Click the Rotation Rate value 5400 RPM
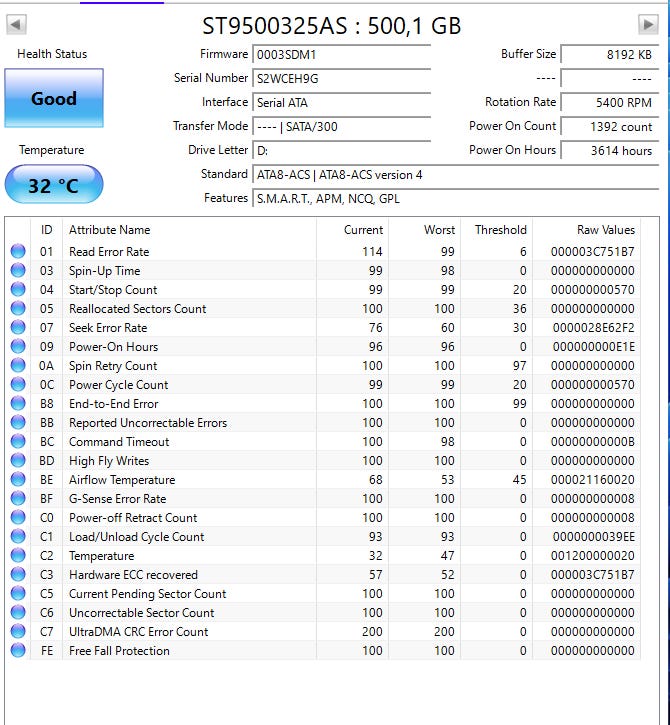The image size is (670, 725). pos(610,103)
